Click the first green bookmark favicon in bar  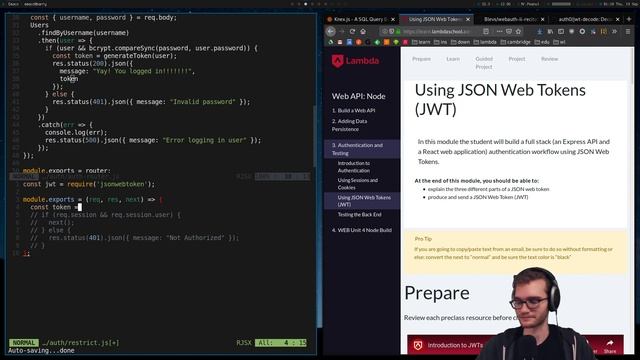[331, 42]
